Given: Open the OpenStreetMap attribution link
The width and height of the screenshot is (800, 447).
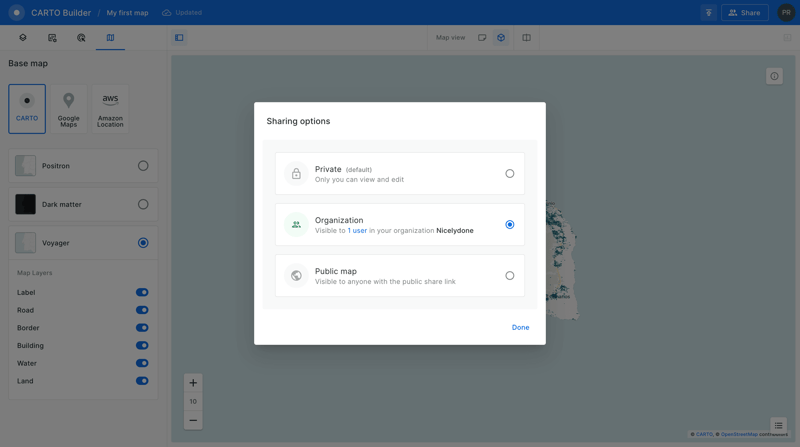Looking at the screenshot, I should [739, 434].
